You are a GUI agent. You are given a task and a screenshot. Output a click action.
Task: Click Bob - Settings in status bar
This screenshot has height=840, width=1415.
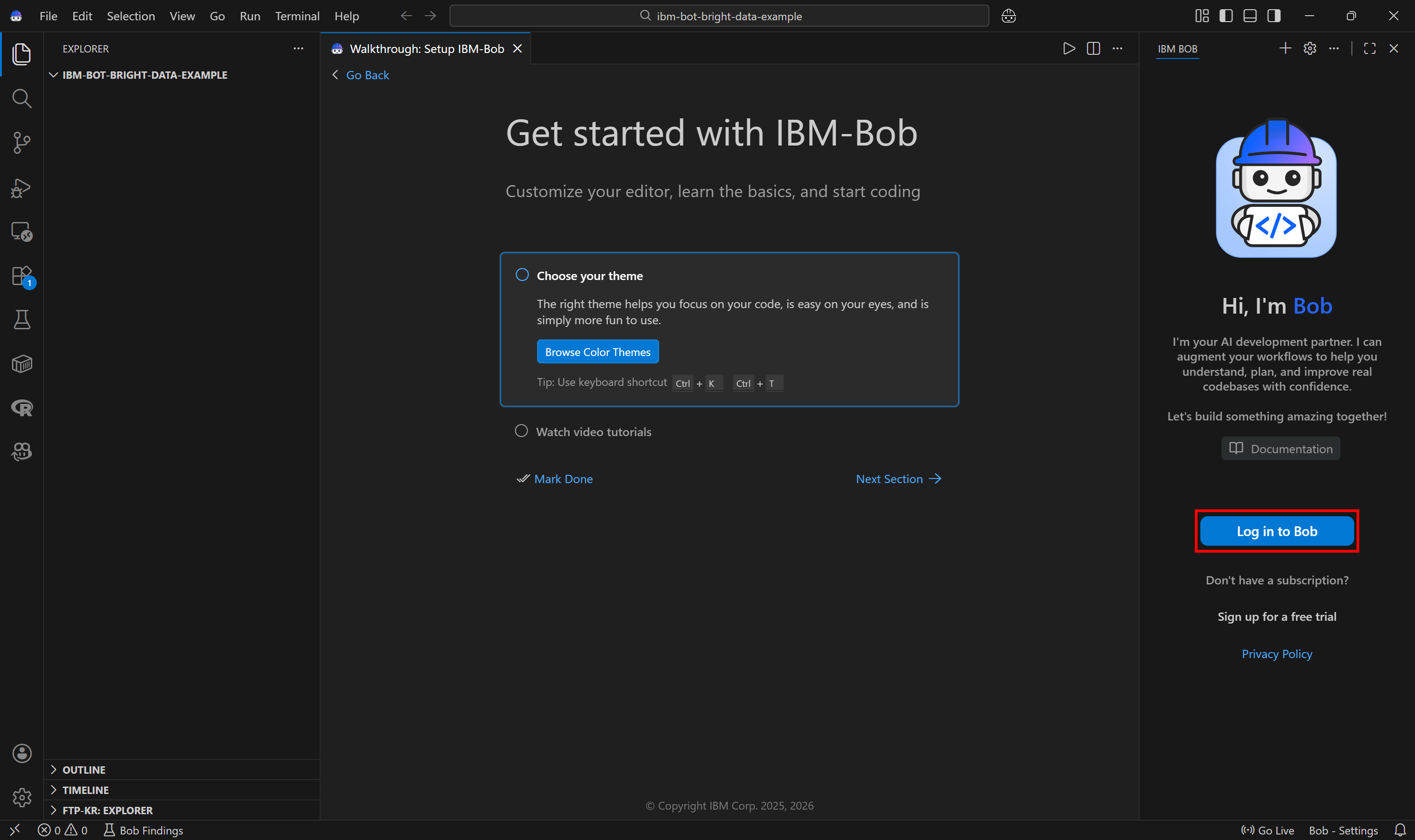[x=1343, y=830]
